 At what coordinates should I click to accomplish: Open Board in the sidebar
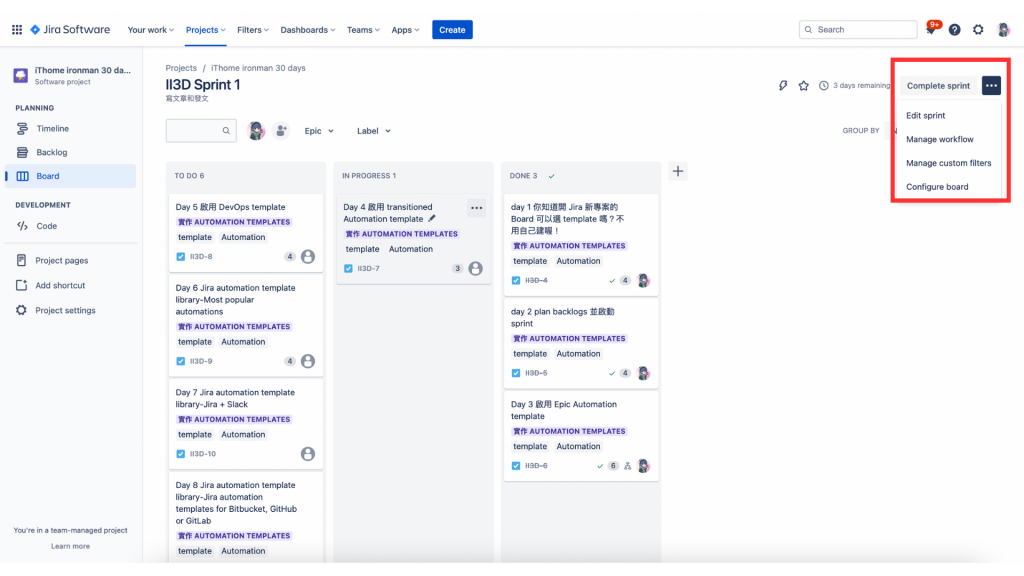click(x=71, y=176)
